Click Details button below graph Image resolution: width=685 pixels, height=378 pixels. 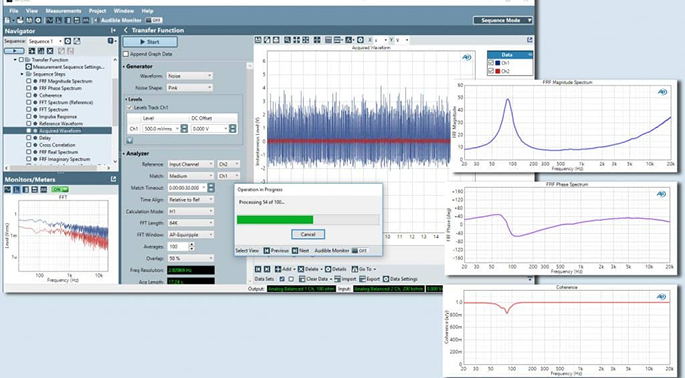pos(336,269)
